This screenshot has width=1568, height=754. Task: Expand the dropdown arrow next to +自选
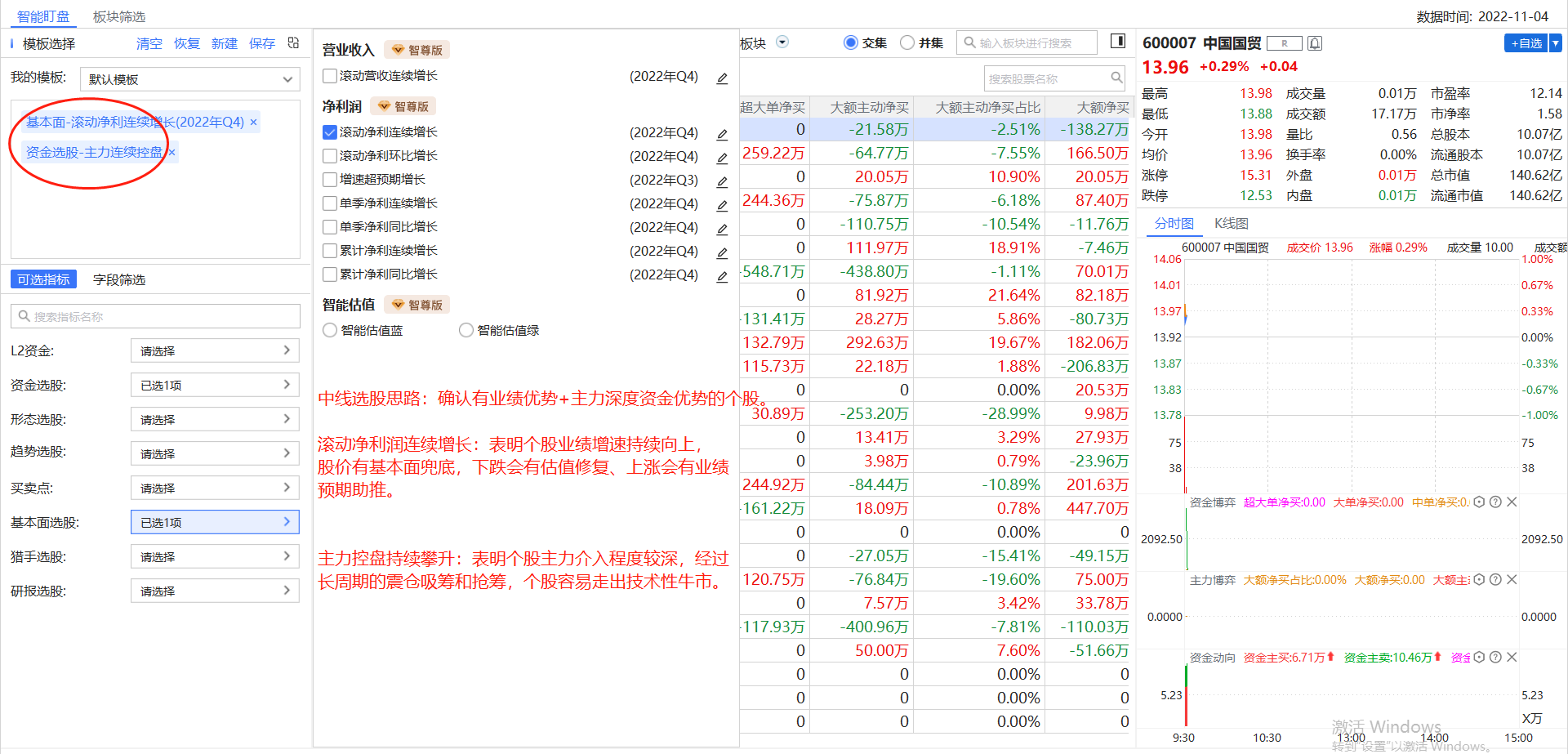pos(1556,43)
